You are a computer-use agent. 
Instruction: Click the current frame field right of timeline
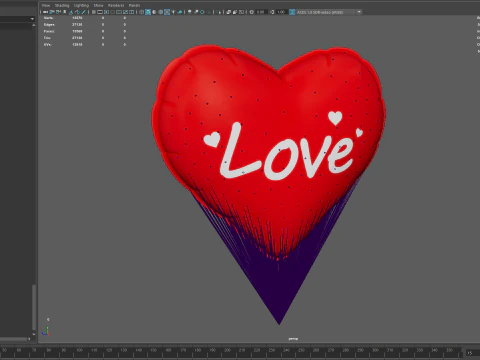pos(472,353)
